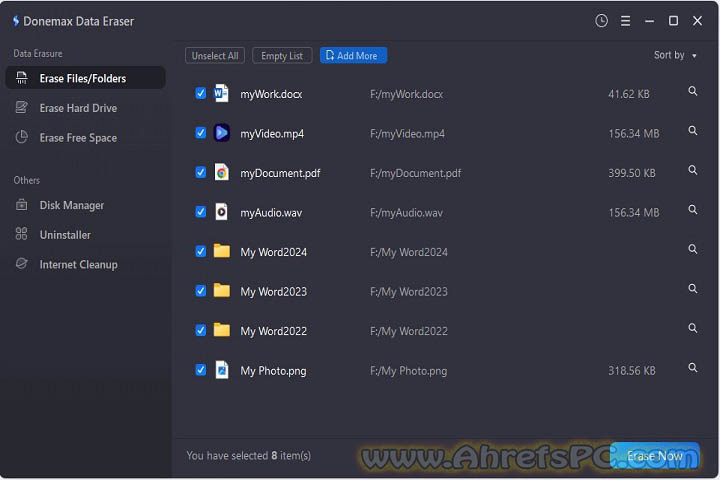This screenshot has width=720, height=480.
Task: Click the path F:/myWork.docx
Action: point(406,94)
